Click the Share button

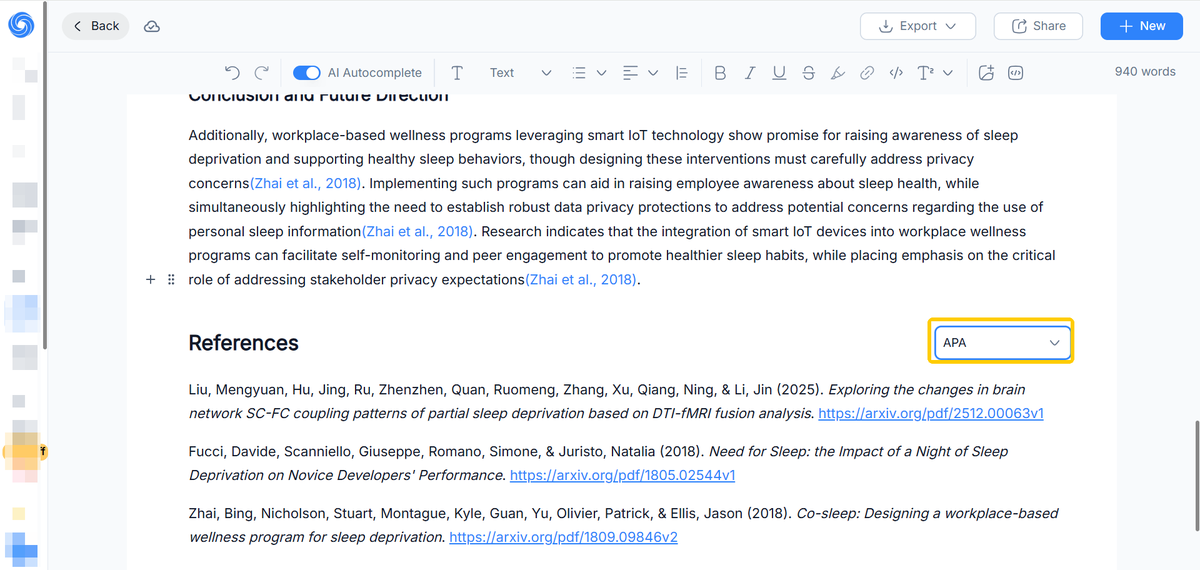1038,26
